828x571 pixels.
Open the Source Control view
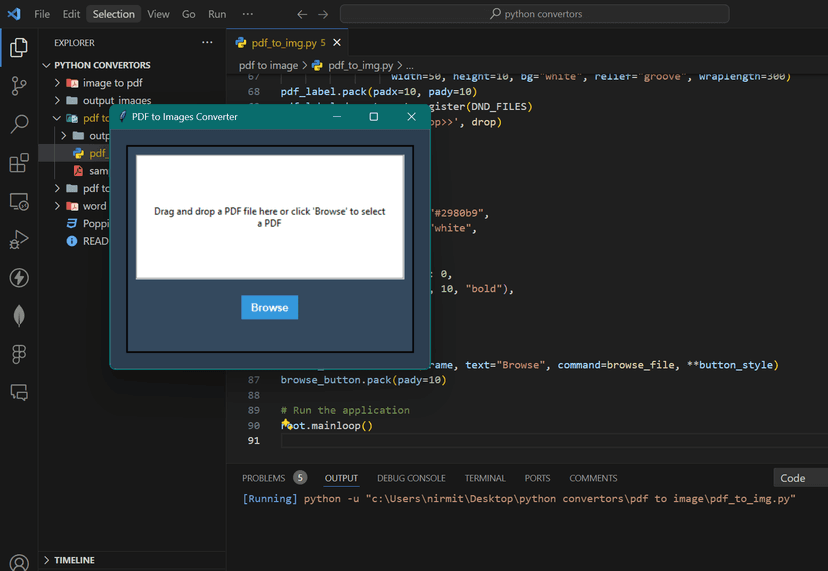point(19,86)
